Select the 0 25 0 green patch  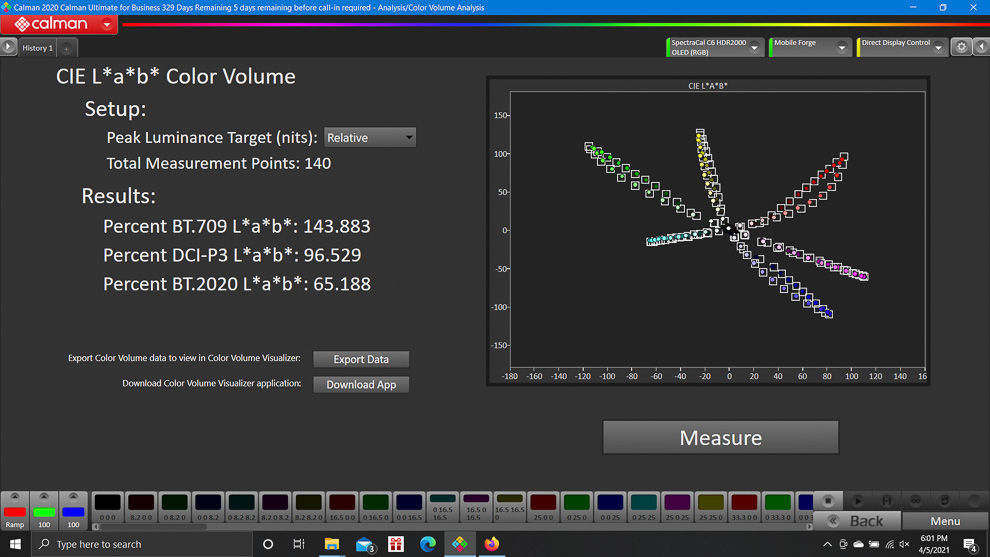[x=576, y=506]
